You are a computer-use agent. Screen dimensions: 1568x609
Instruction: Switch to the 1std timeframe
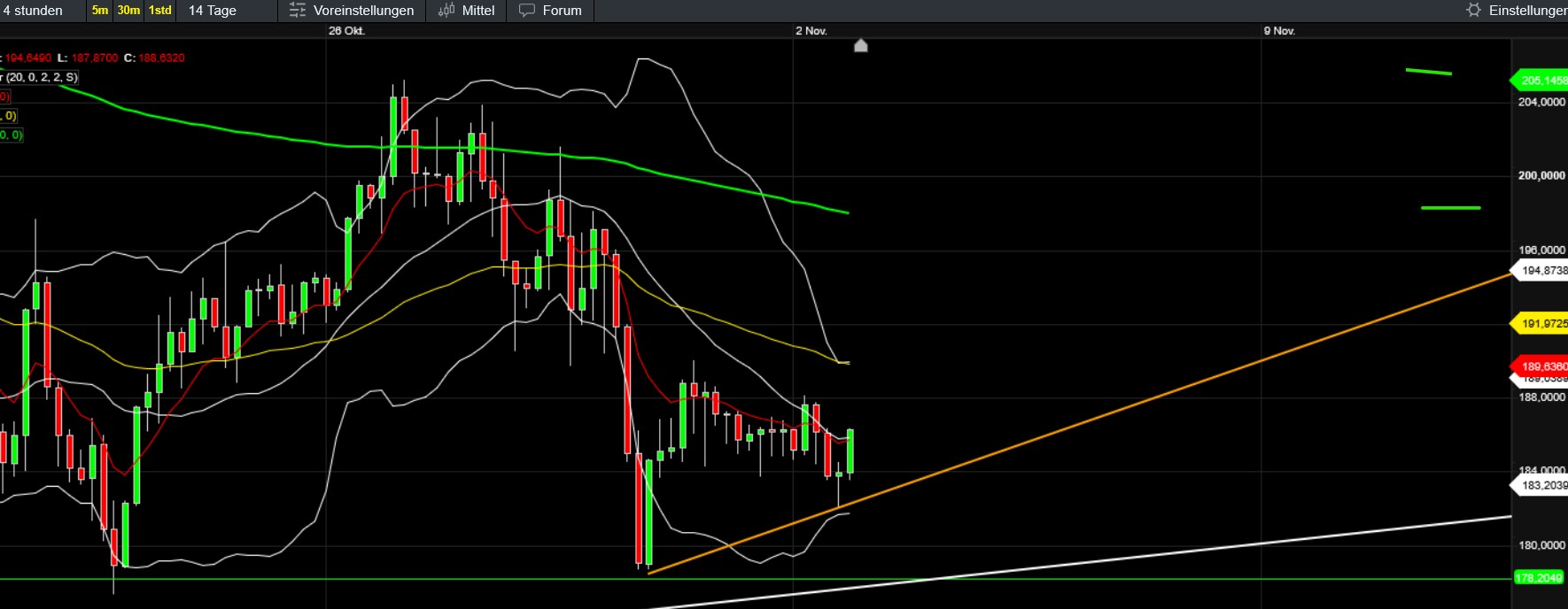pyautogui.click(x=160, y=11)
